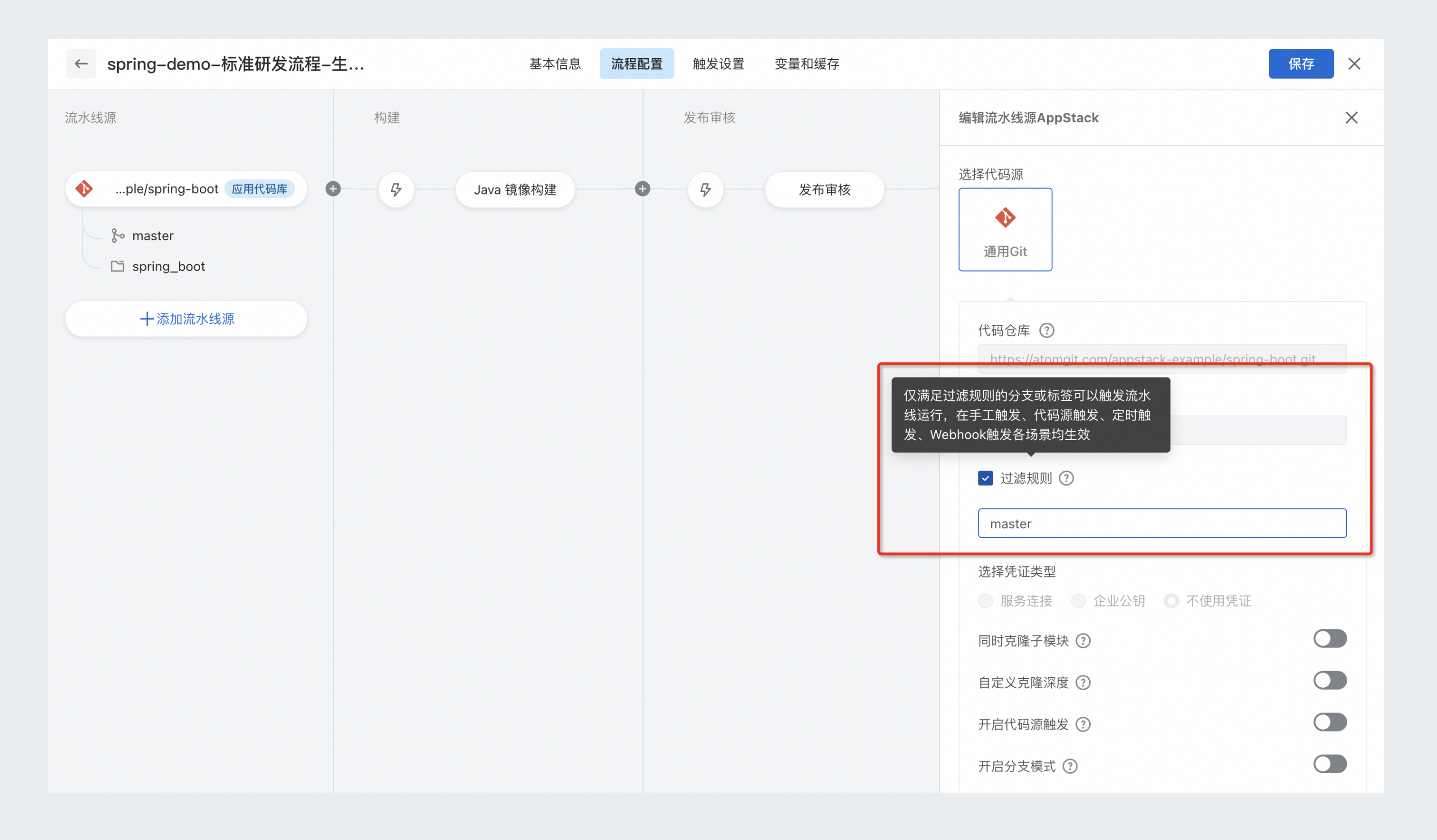Click the 代码仓库 URL input field
This screenshot has height=840, width=1437.
point(1162,358)
